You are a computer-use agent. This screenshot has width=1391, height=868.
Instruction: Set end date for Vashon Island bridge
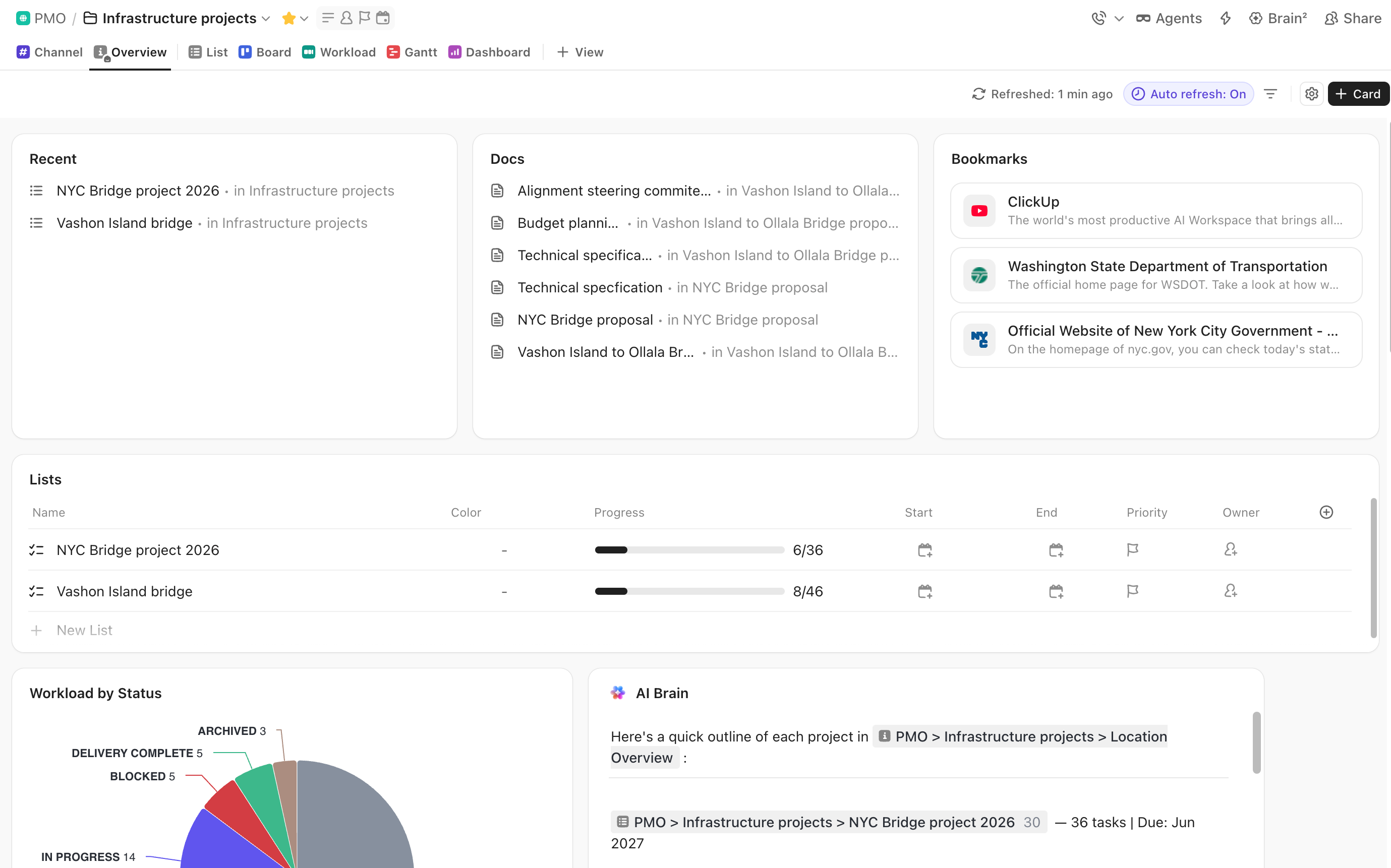1056,591
